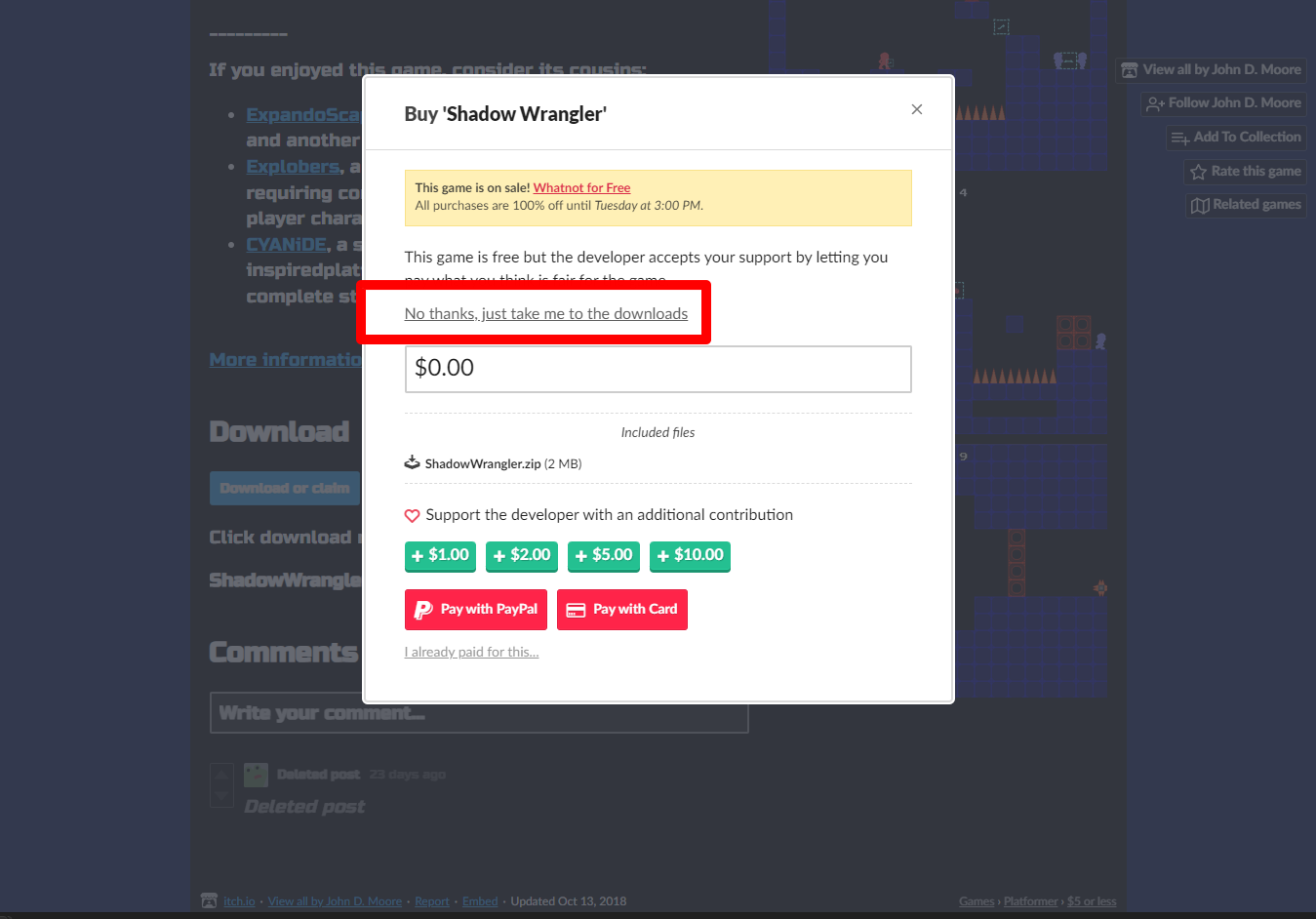Downvote the Deleted post comment
This screenshot has width=1316, height=919.
[x=221, y=796]
